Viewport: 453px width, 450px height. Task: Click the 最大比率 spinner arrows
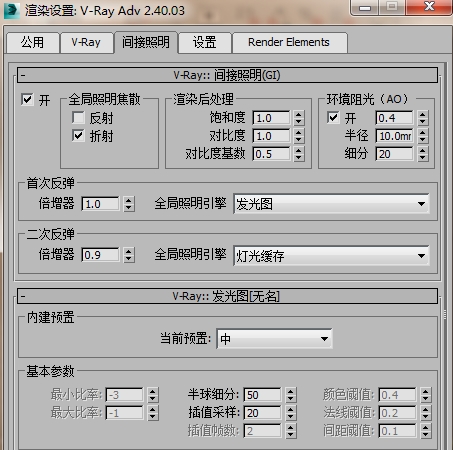tap(153, 413)
